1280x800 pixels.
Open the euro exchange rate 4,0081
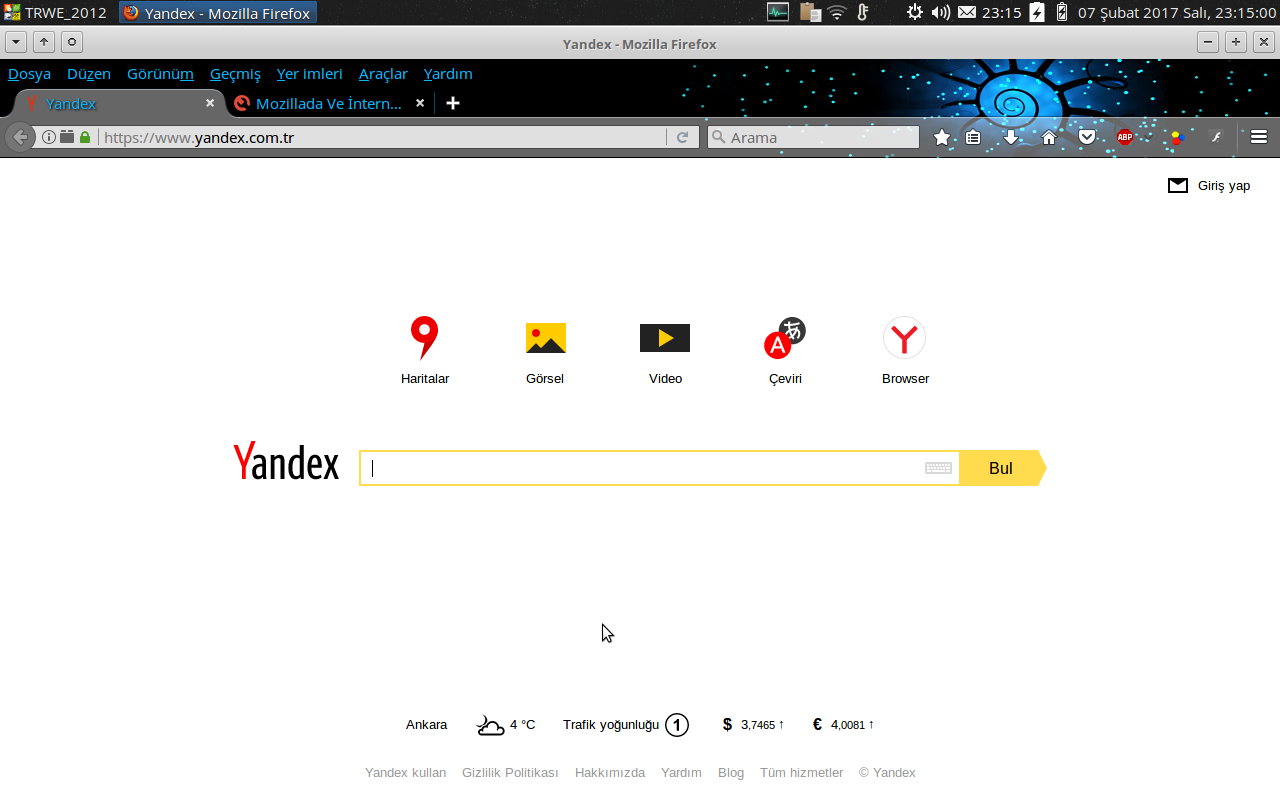(843, 725)
